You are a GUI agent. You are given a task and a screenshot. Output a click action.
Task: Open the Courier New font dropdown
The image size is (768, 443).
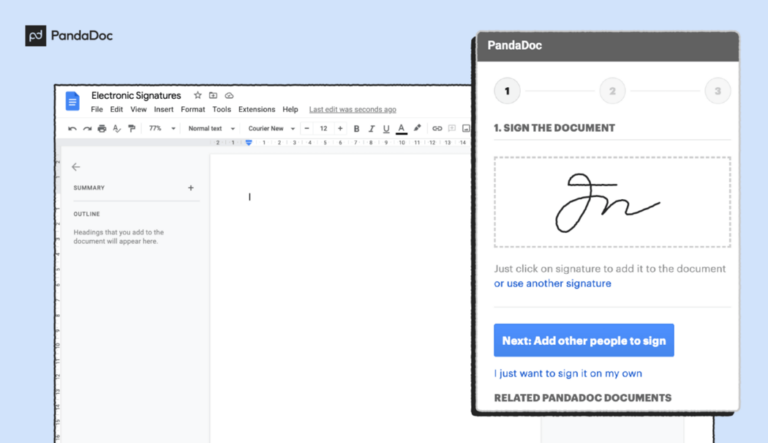(x=271, y=128)
